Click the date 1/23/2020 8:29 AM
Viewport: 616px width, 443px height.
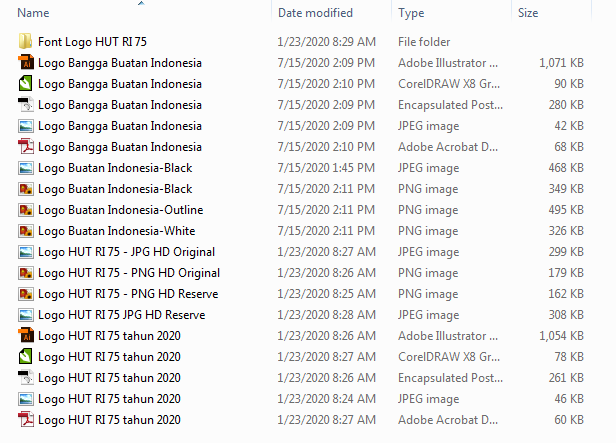(326, 42)
